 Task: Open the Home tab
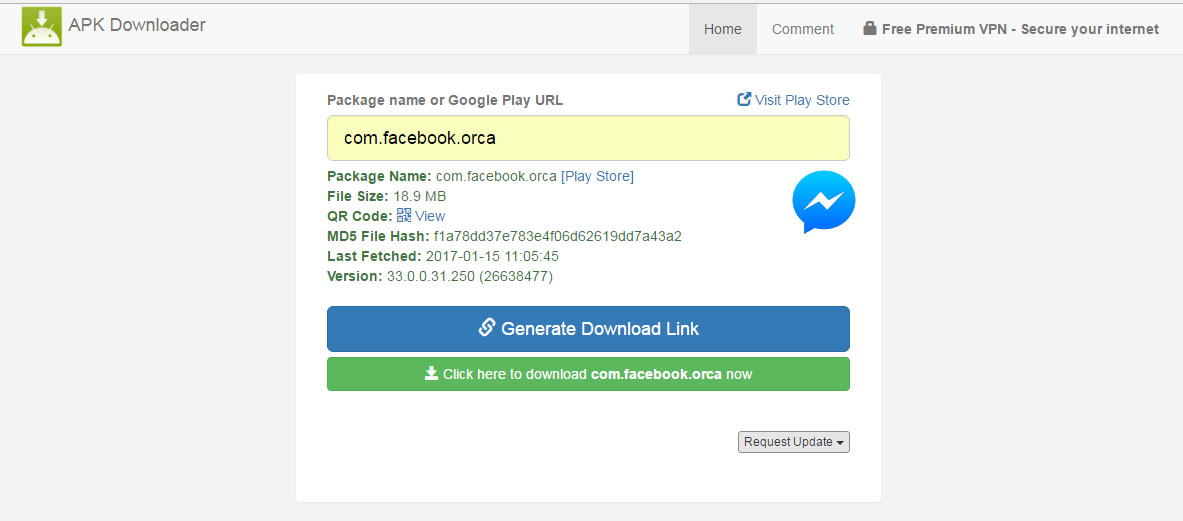pyautogui.click(x=723, y=29)
